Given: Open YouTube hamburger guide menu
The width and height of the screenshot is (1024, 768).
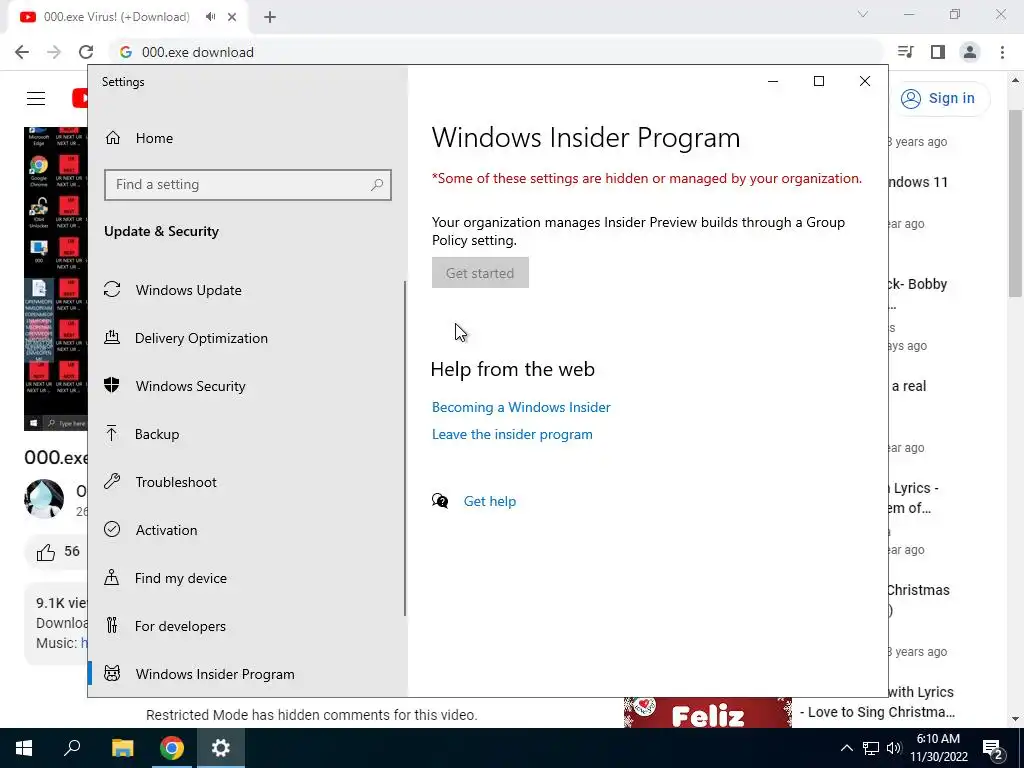Looking at the screenshot, I should (36, 99).
